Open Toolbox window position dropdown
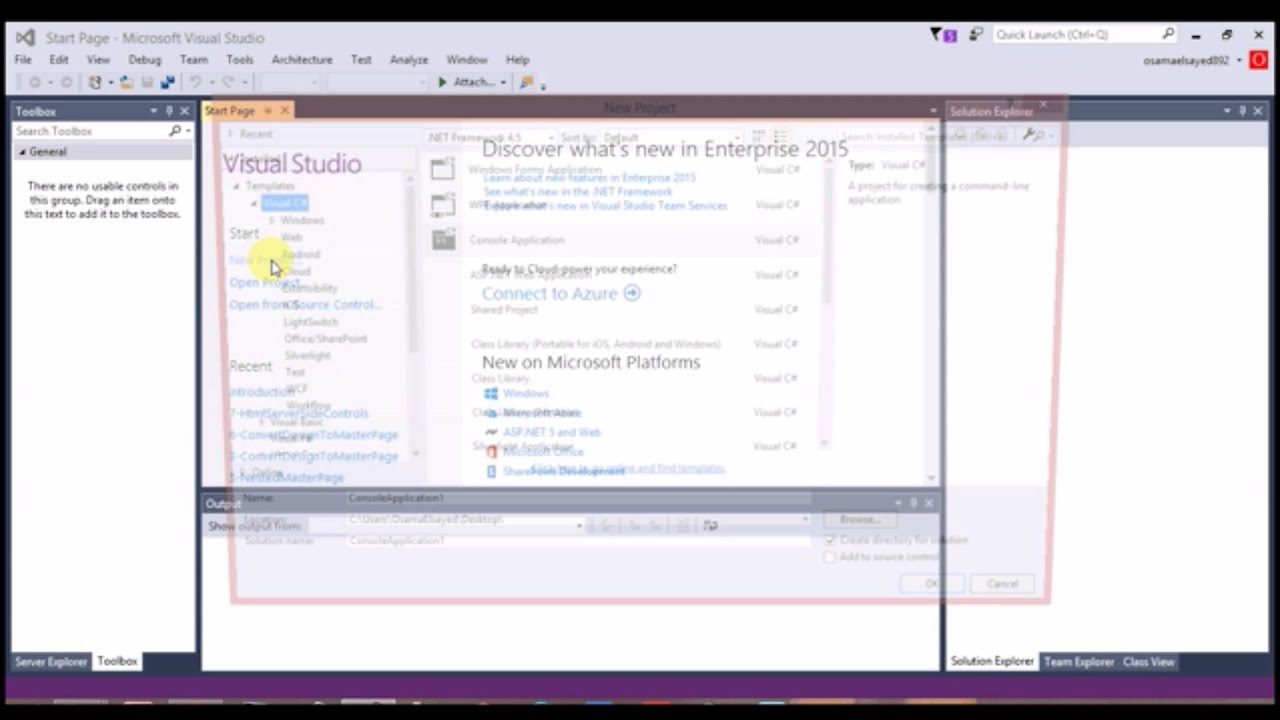This screenshot has height=720, width=1280. (x=154, y=111)
